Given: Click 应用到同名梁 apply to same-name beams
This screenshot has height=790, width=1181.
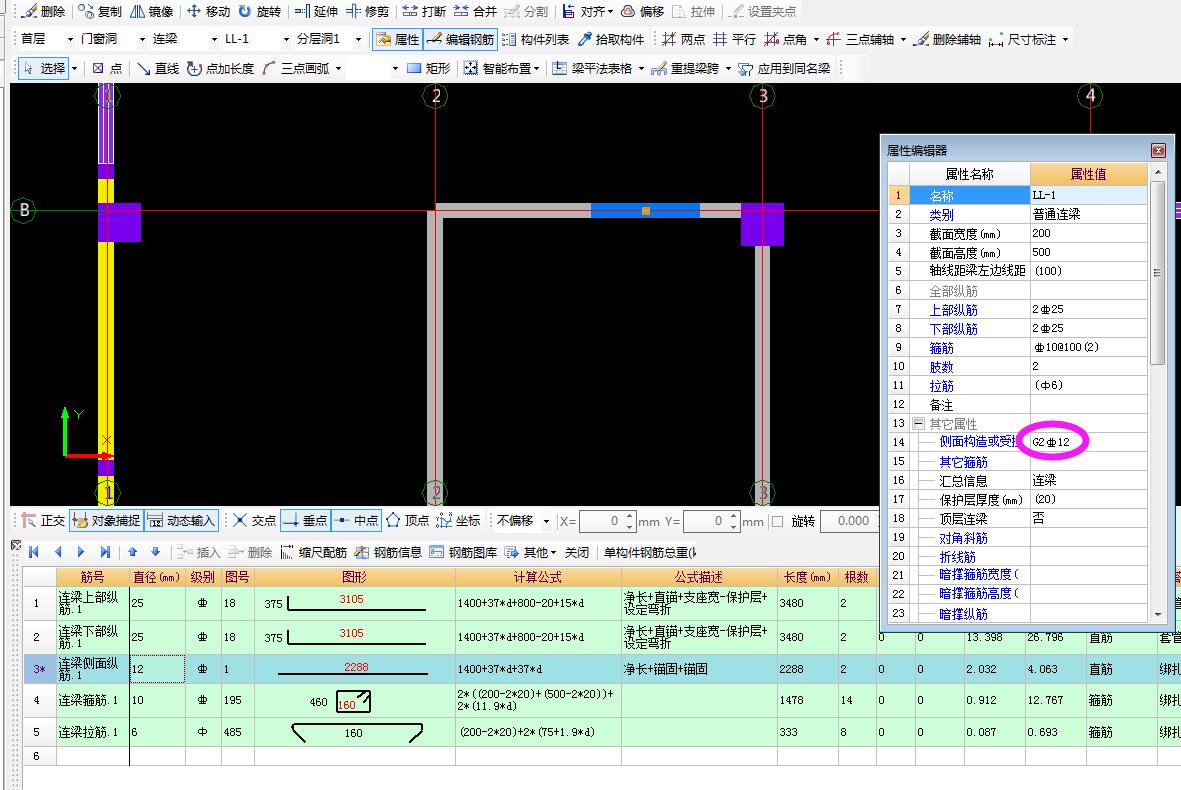Looking at the screenshot, I should pos(783,69).
